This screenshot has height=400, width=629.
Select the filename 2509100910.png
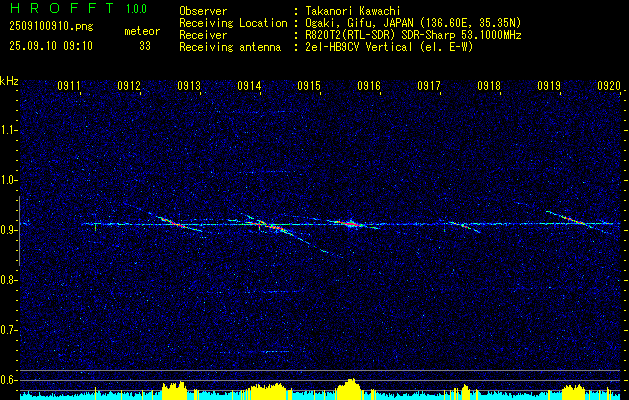click(51, 26)
